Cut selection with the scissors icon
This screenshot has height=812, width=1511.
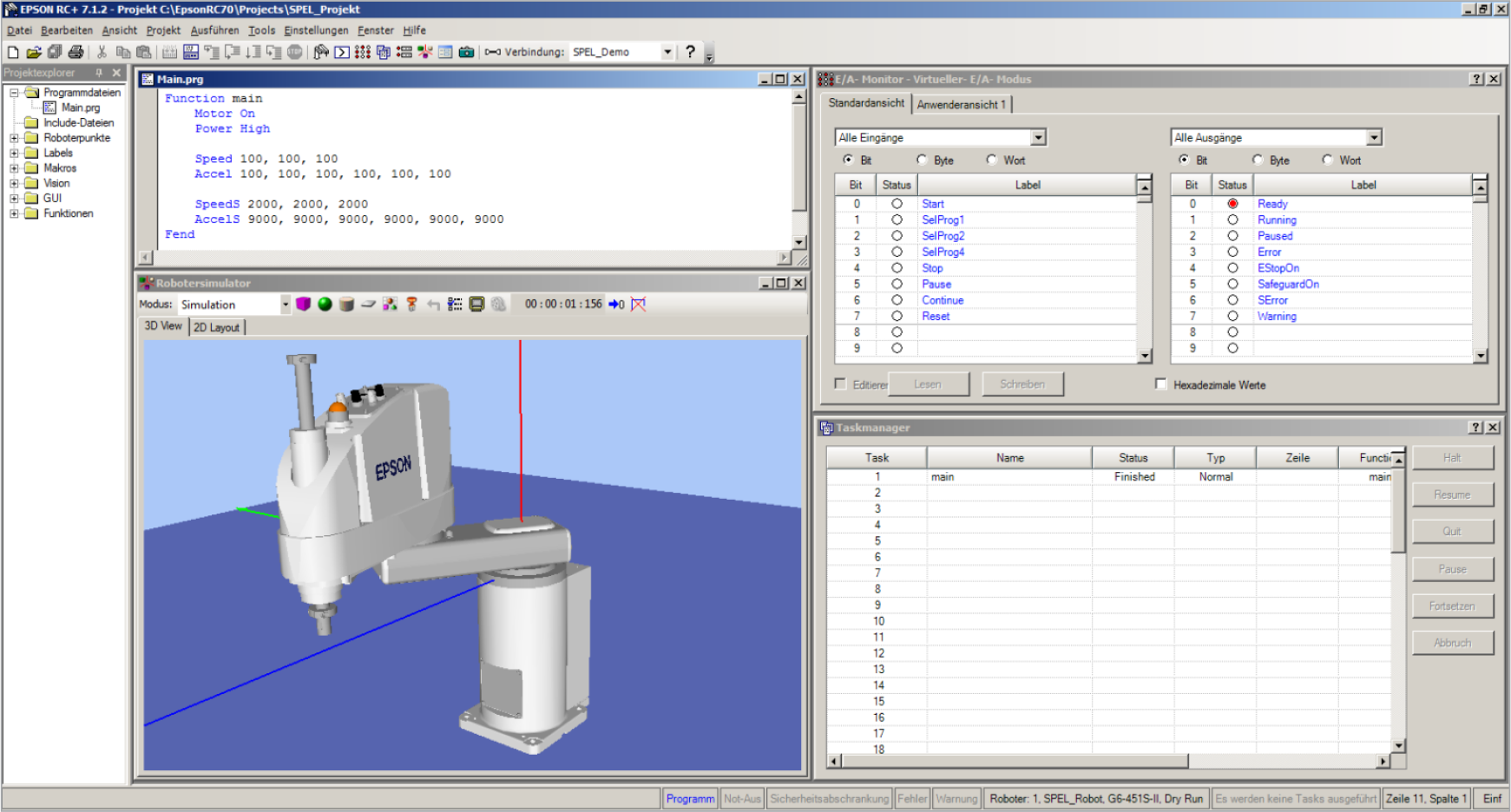pos(102,52)
